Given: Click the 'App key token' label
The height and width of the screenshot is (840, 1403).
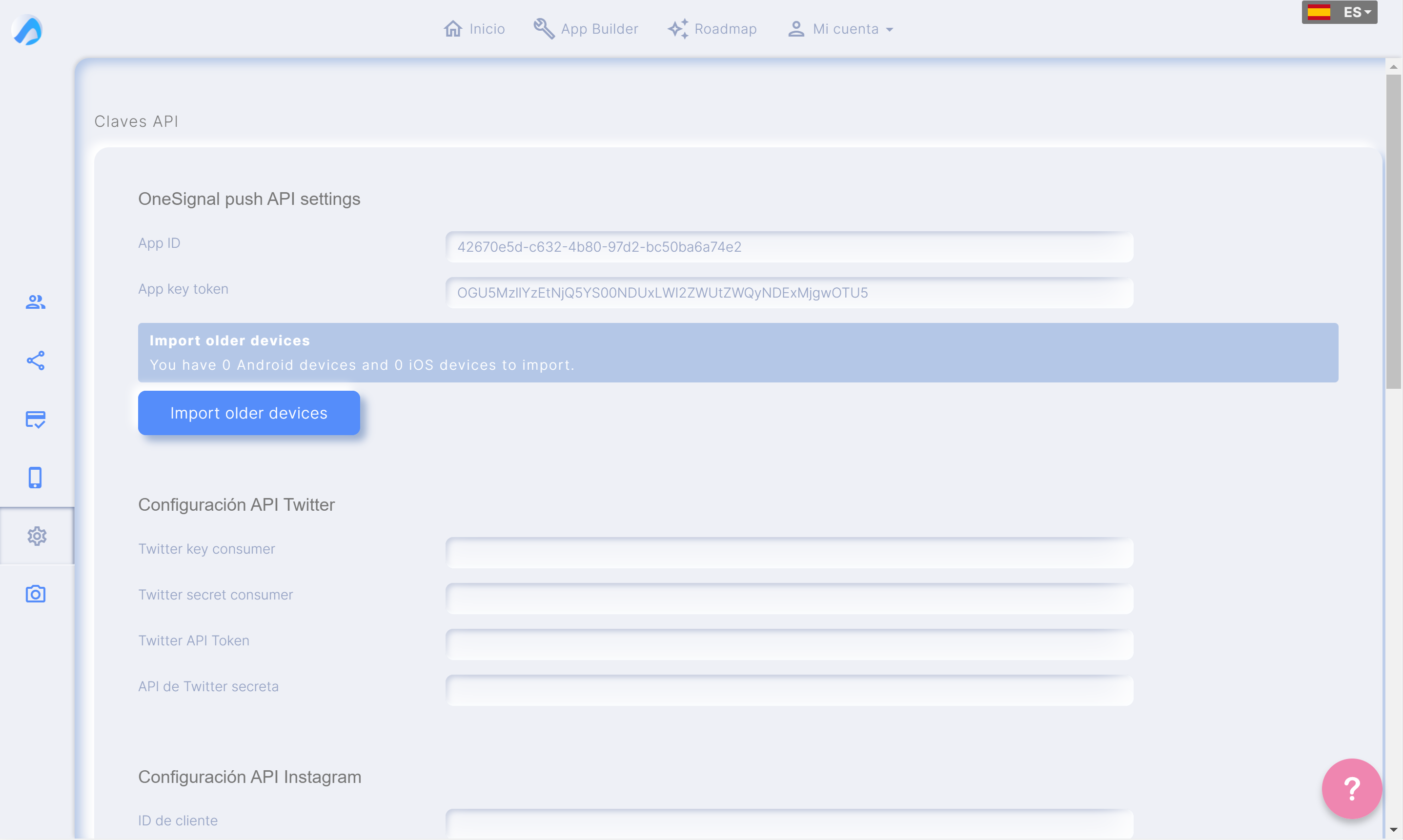Looking at the screenshot, I should pyautogui.click(x=183, y=289).
